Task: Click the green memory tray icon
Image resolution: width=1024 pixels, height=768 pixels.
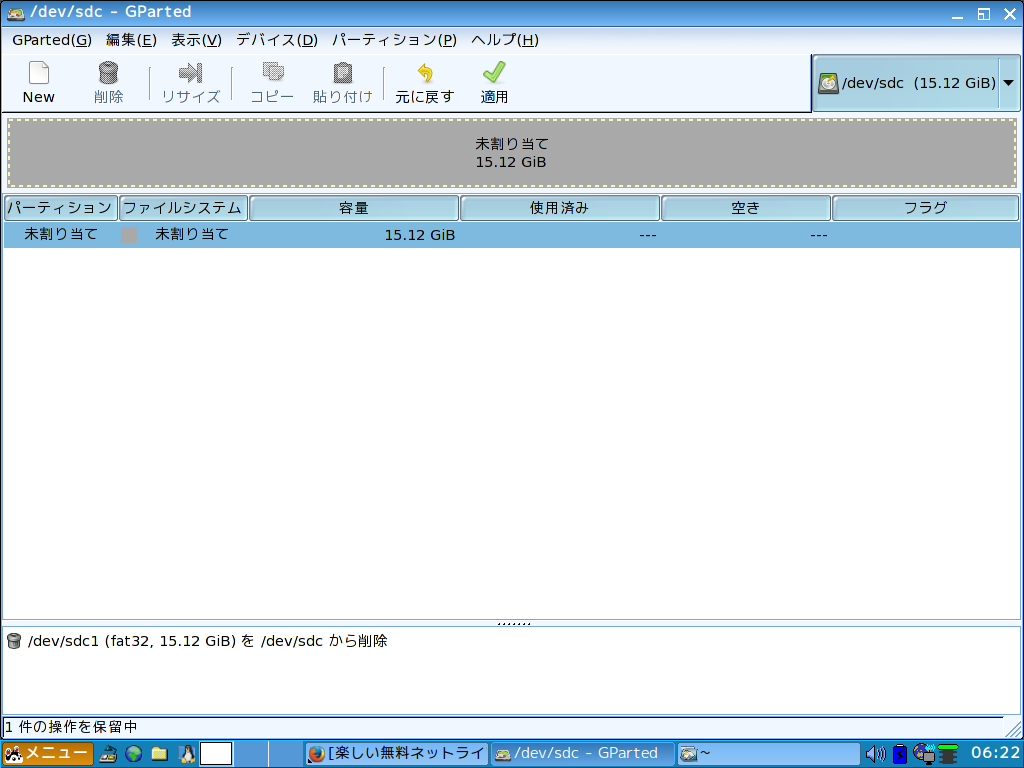Action: [948, 754]
